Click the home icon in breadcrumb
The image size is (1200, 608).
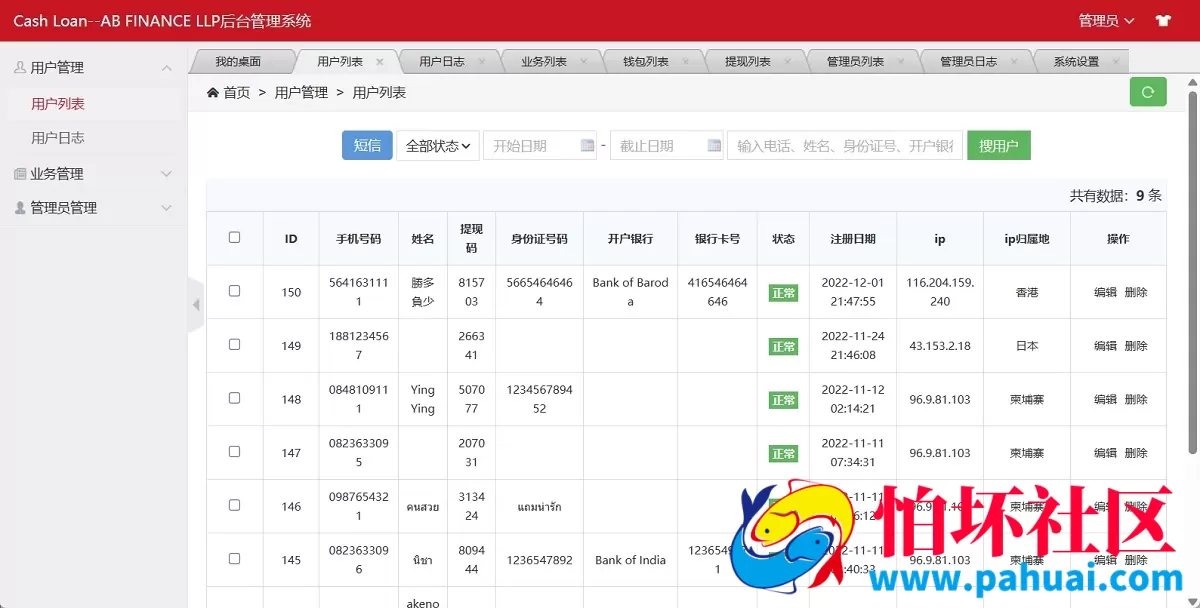[213, 92]
